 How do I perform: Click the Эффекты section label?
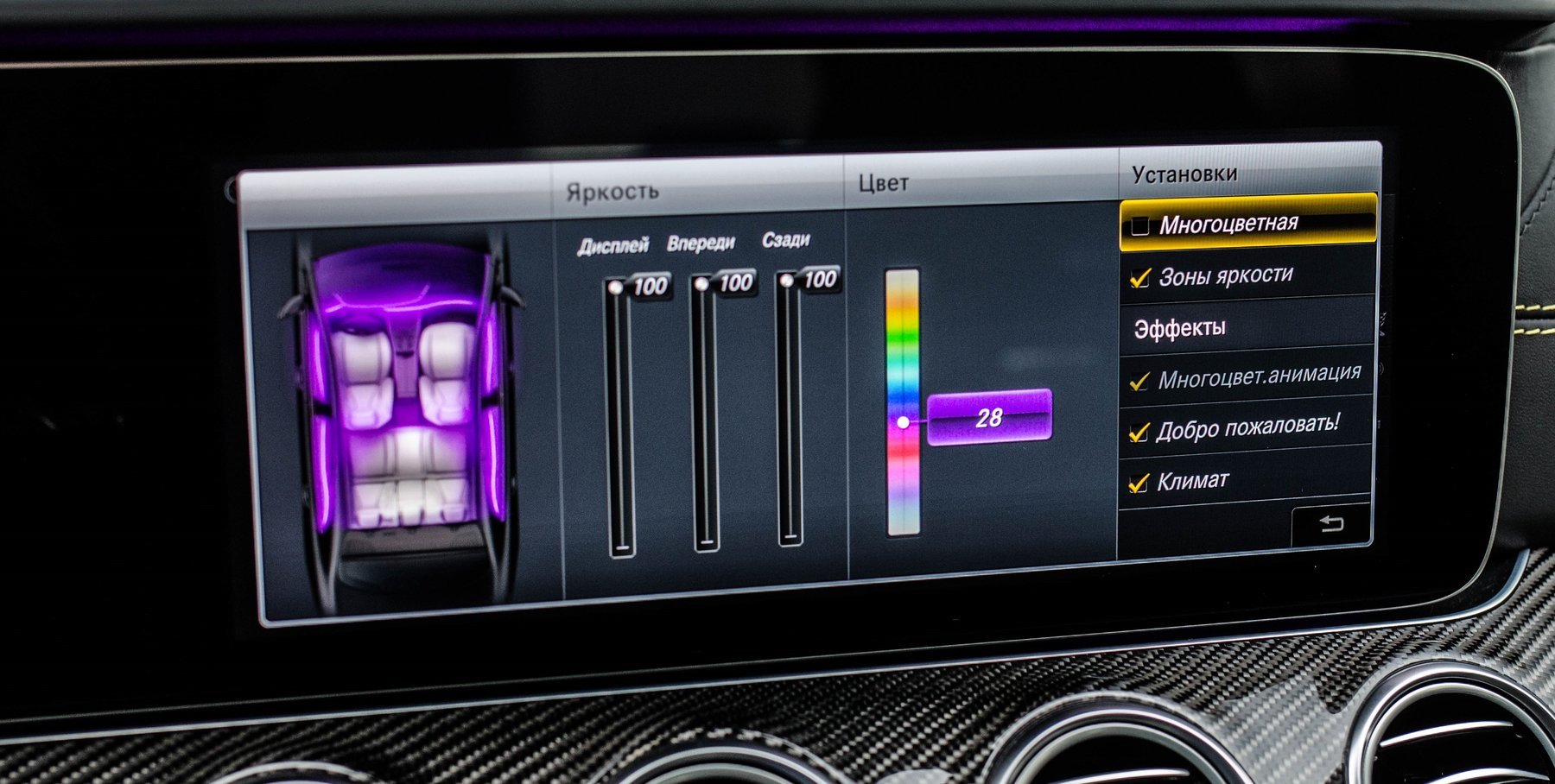tap(1179, 328)
